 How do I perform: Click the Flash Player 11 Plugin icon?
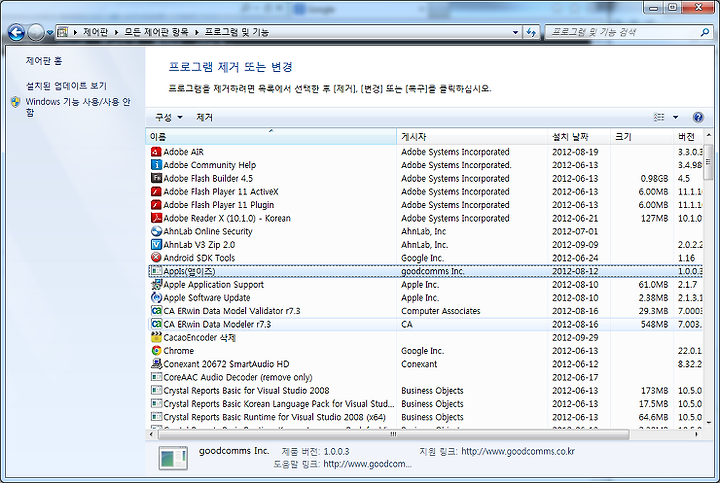[x=156, y=205]
